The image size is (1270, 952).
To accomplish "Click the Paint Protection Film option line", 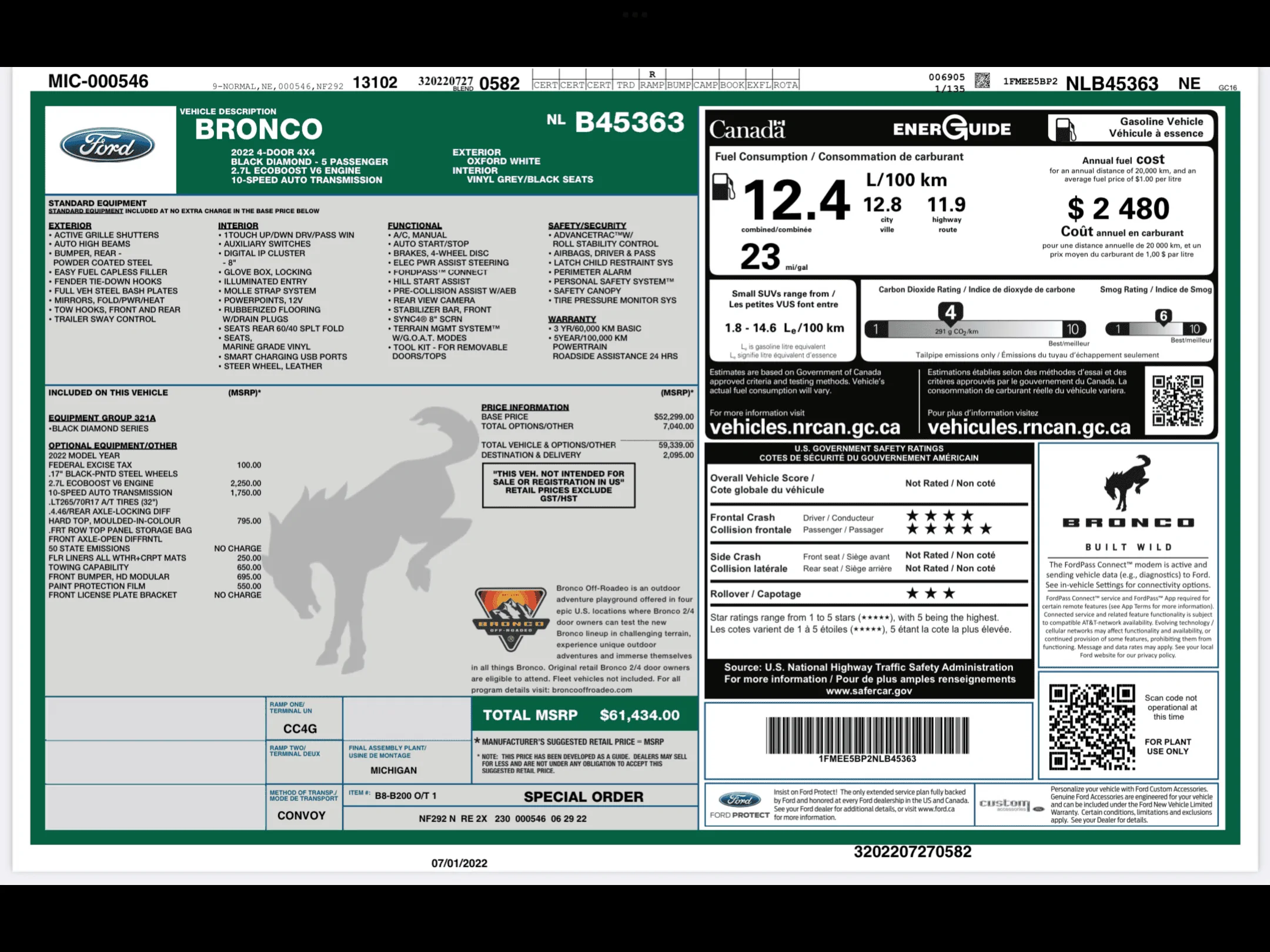I will (155, 586).
